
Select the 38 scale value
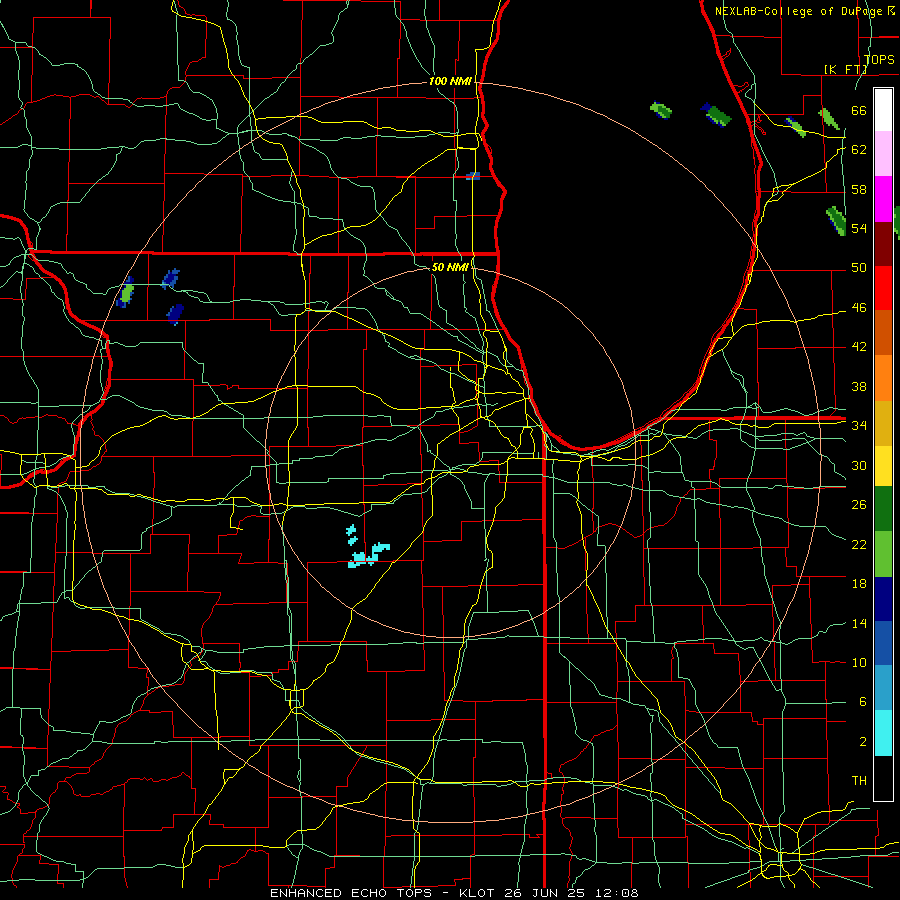click(859, 386)
